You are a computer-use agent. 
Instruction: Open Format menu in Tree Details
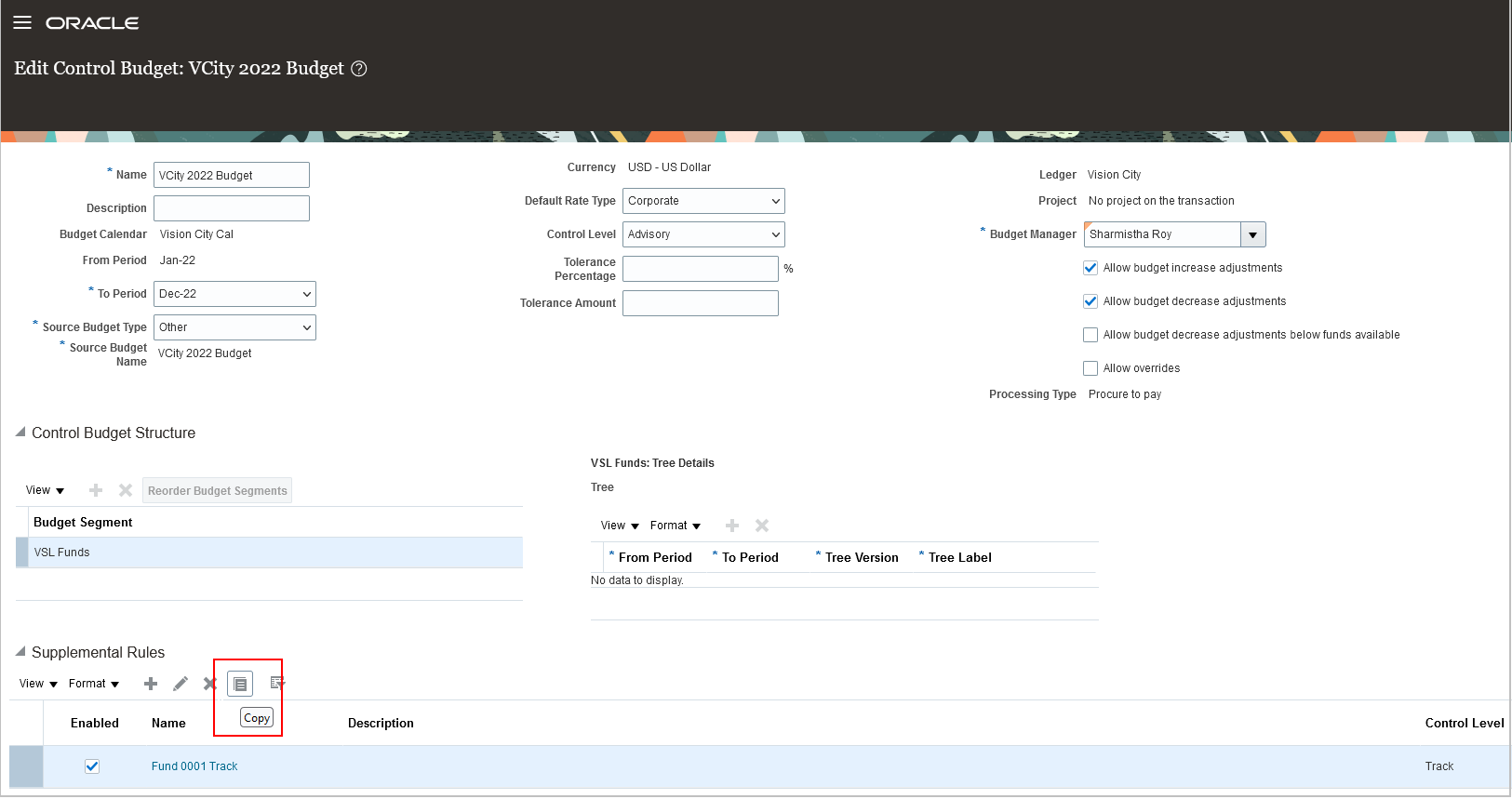[676, 526]
